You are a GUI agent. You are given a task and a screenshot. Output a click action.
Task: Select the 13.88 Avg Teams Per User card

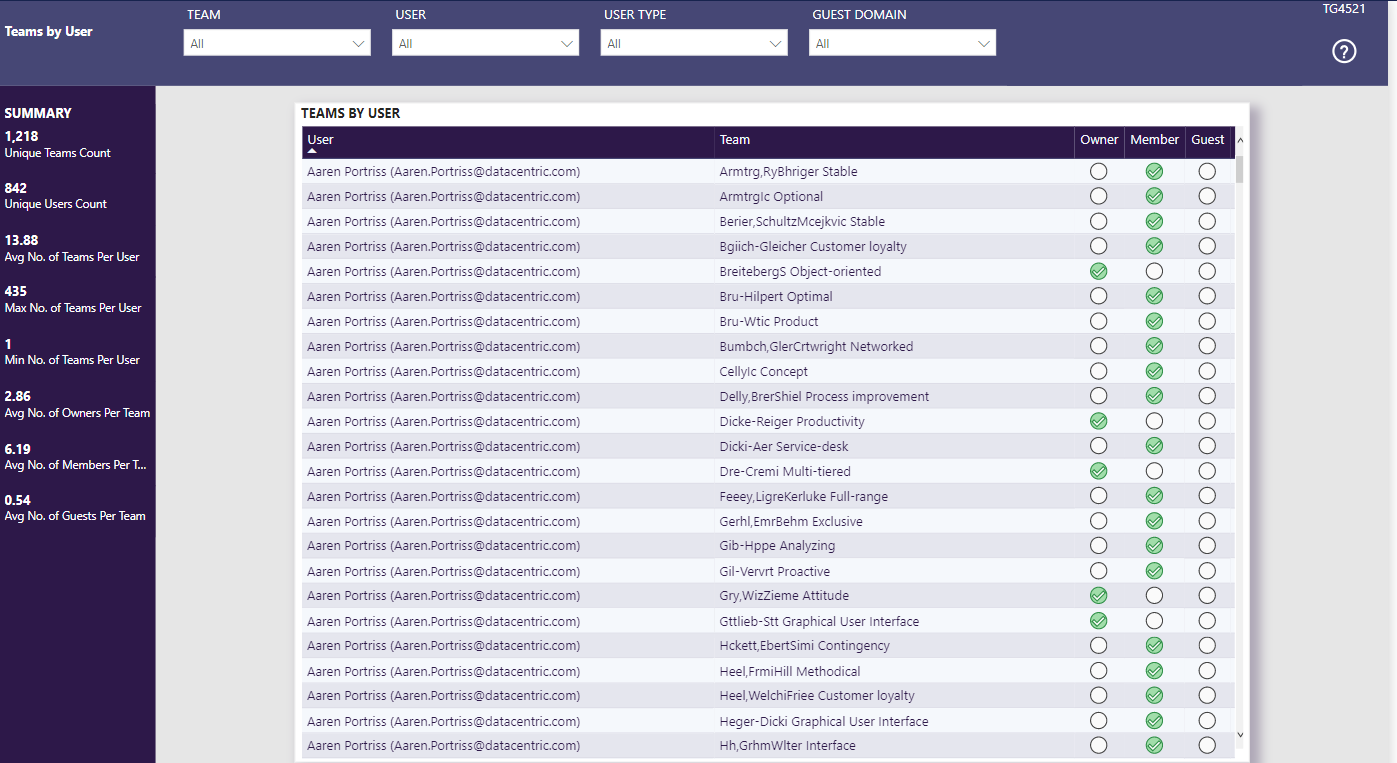(72, 248)
